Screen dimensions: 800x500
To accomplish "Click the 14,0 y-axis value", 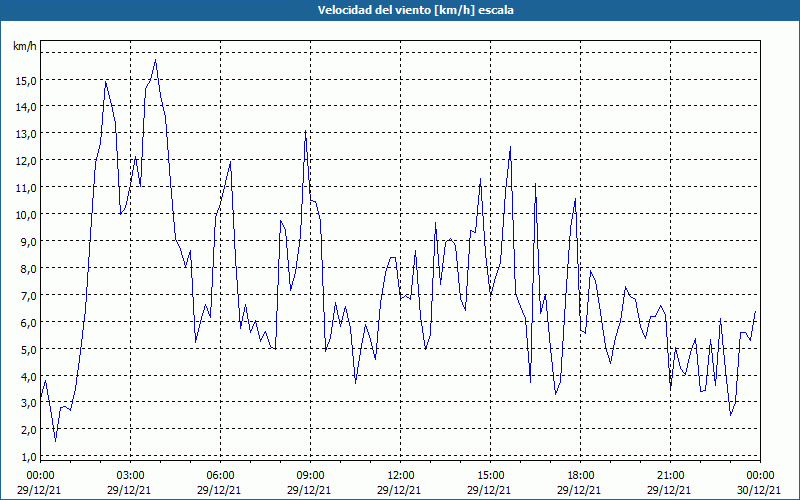I will pos(26,107).
